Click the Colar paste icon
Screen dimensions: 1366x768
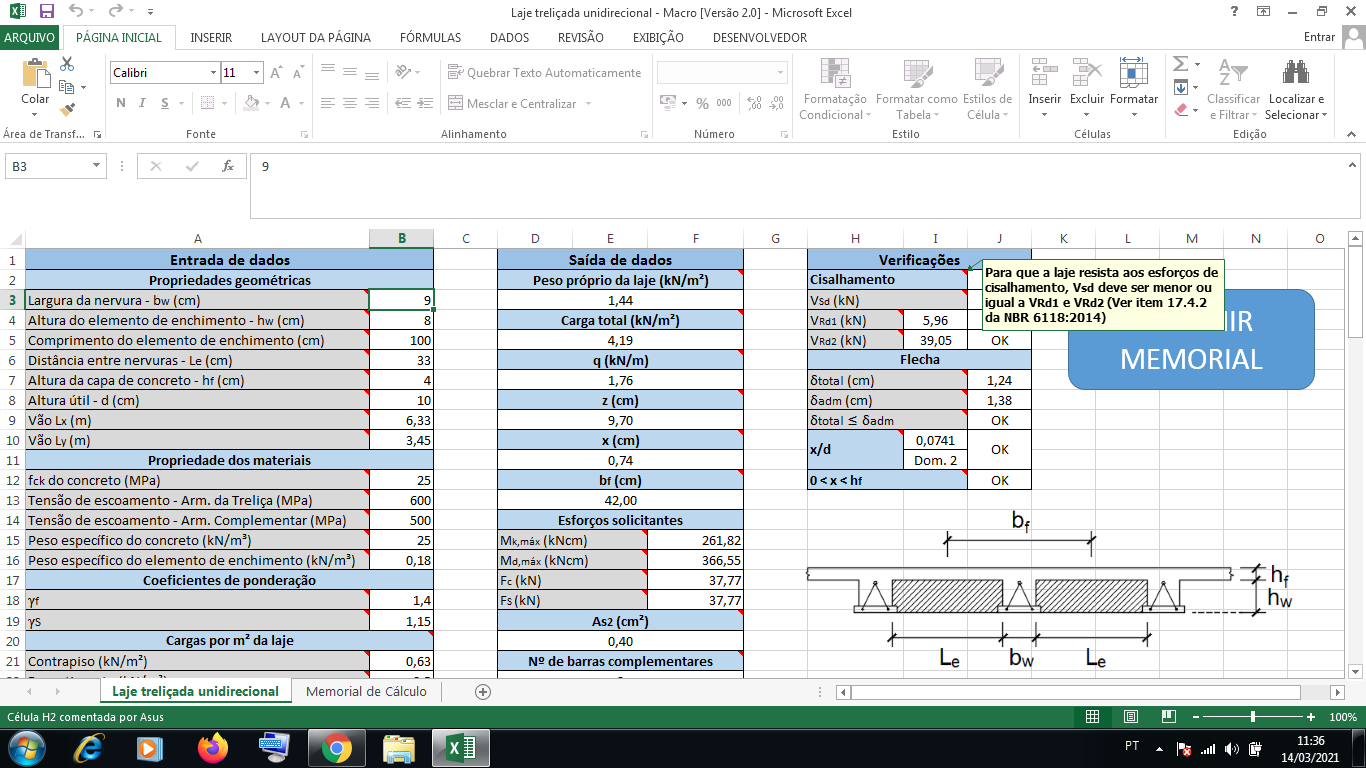pos(35,76)
